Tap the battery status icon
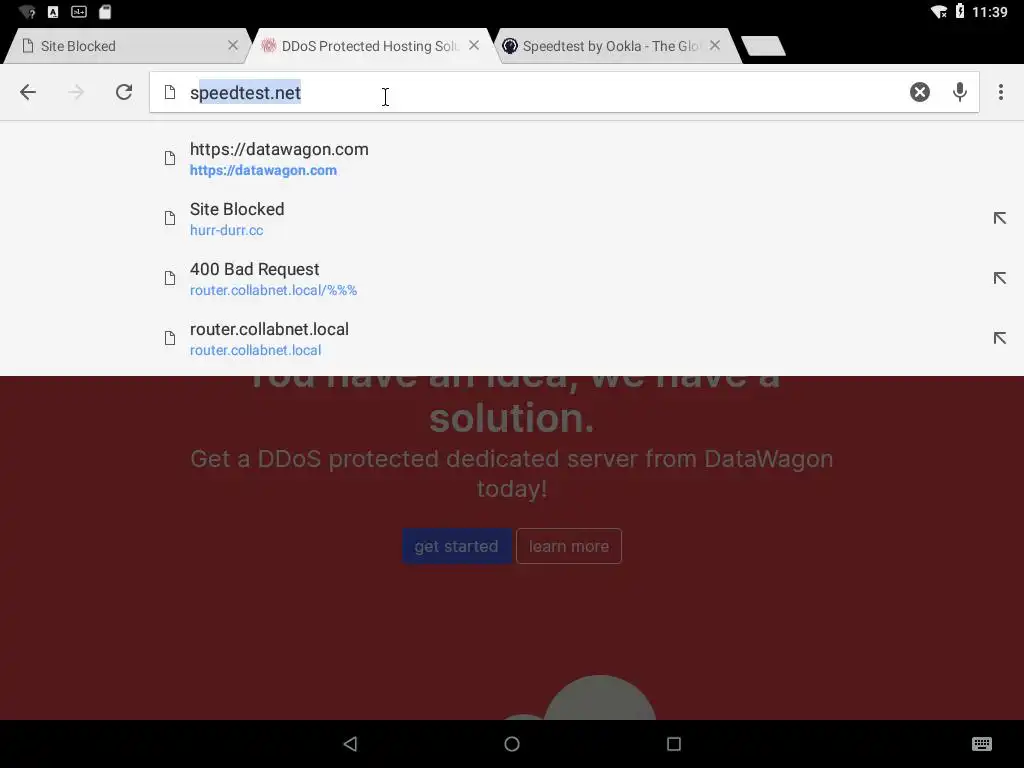The width and height of the screenshot is (1024, 768). coord(960,11)
